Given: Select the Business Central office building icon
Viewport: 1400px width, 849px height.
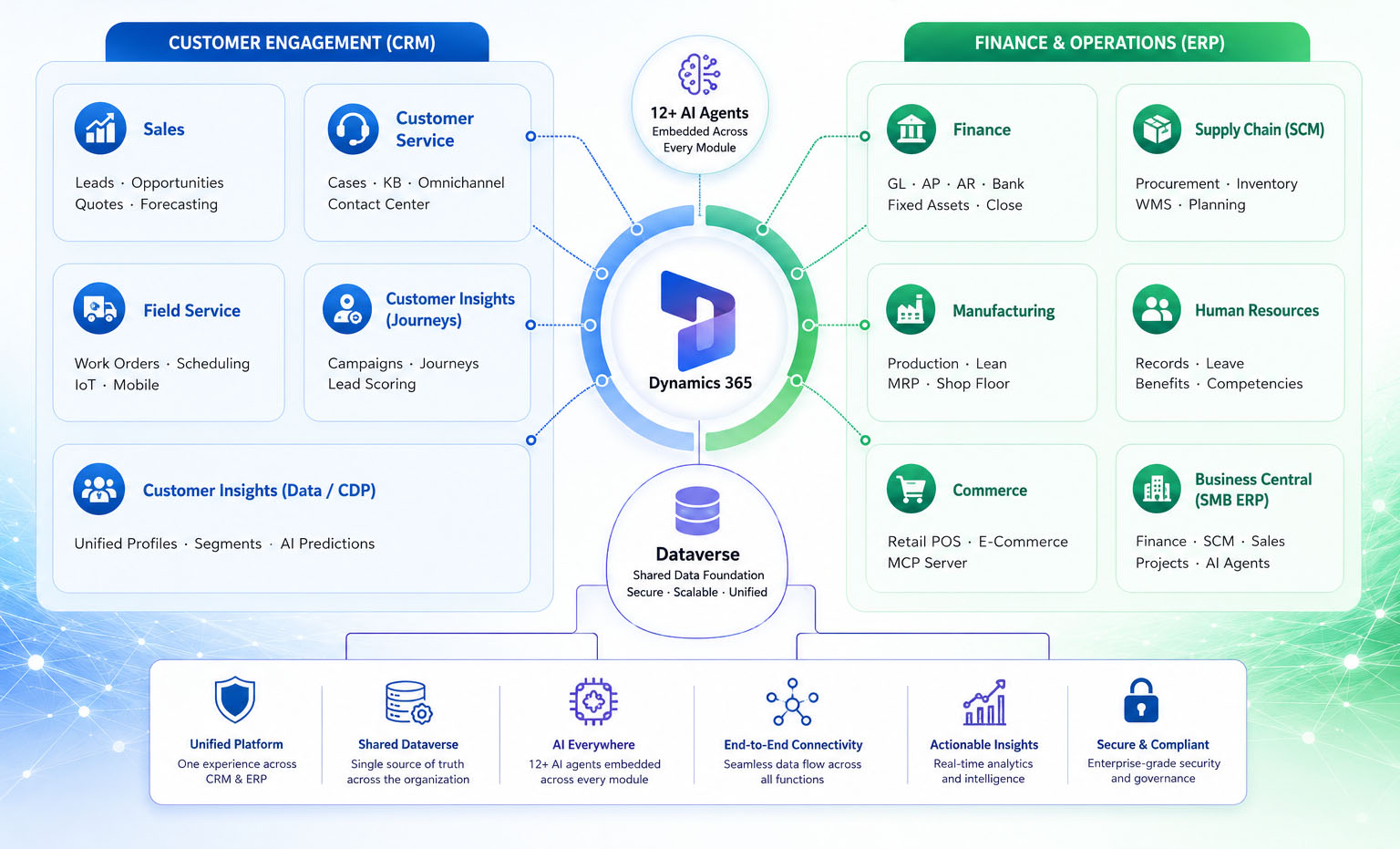Looking at the screenshot, I should tap(1157, 489).
